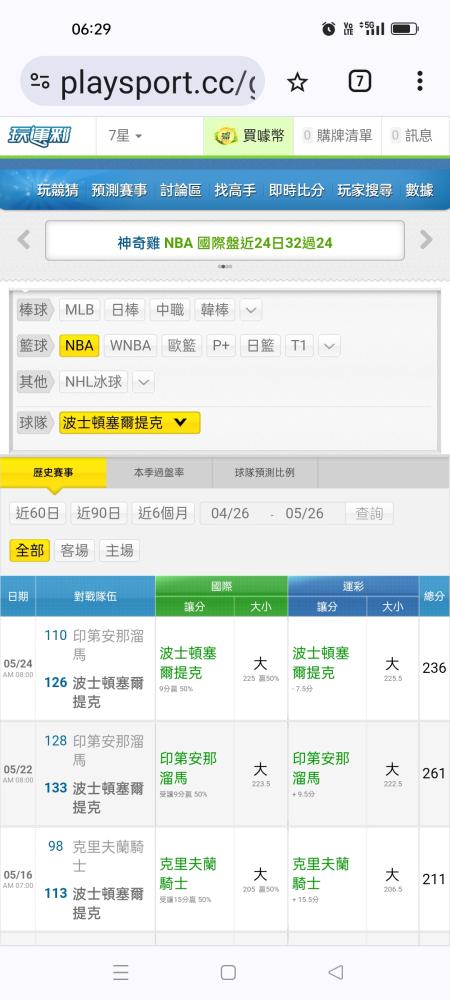Edit the 05/26 end date field
Screen dimensions: 450x1000
click(304, 513)
